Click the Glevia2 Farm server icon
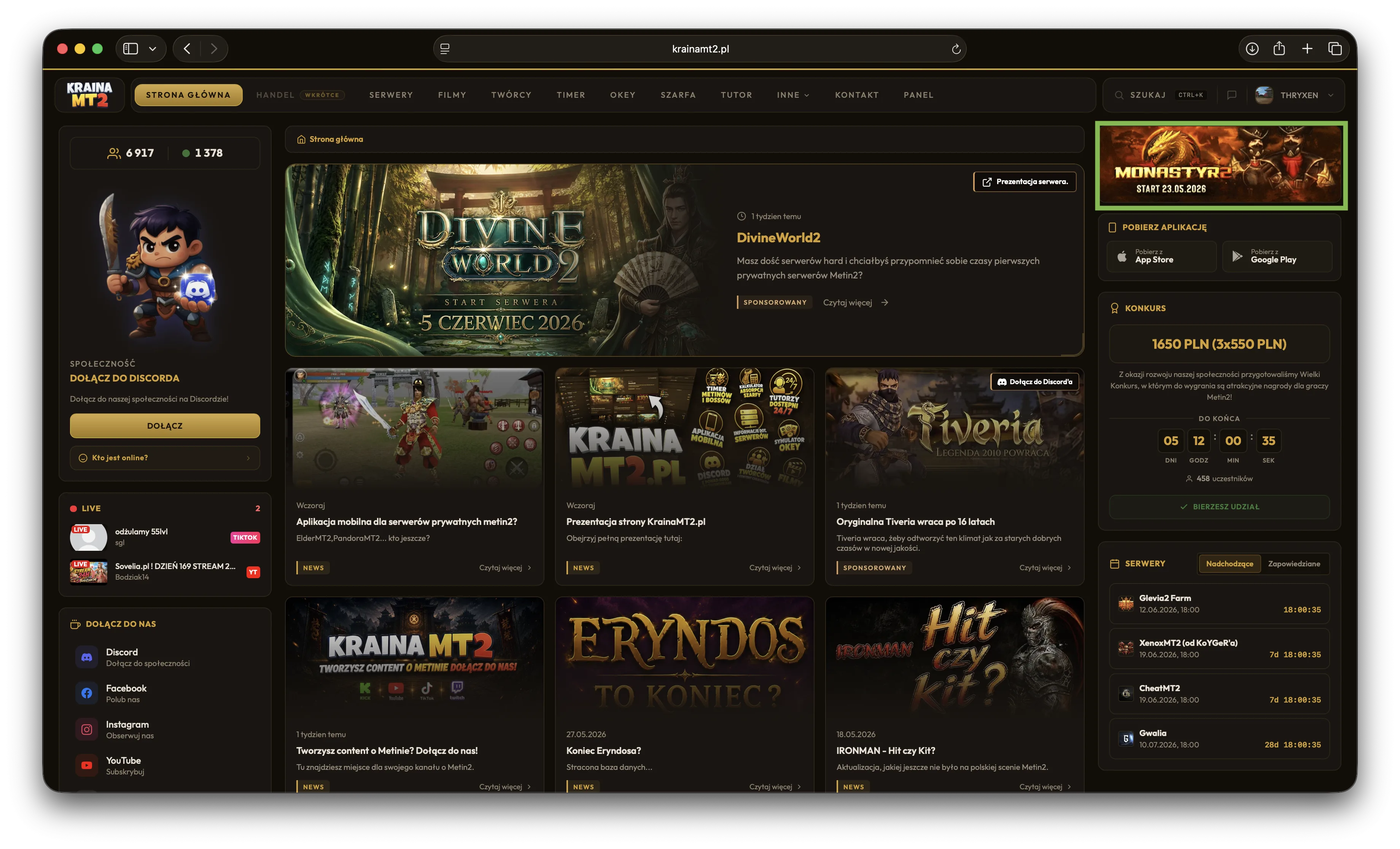The width and height of the screenshot is (1400, 849). coord(1126,603)
